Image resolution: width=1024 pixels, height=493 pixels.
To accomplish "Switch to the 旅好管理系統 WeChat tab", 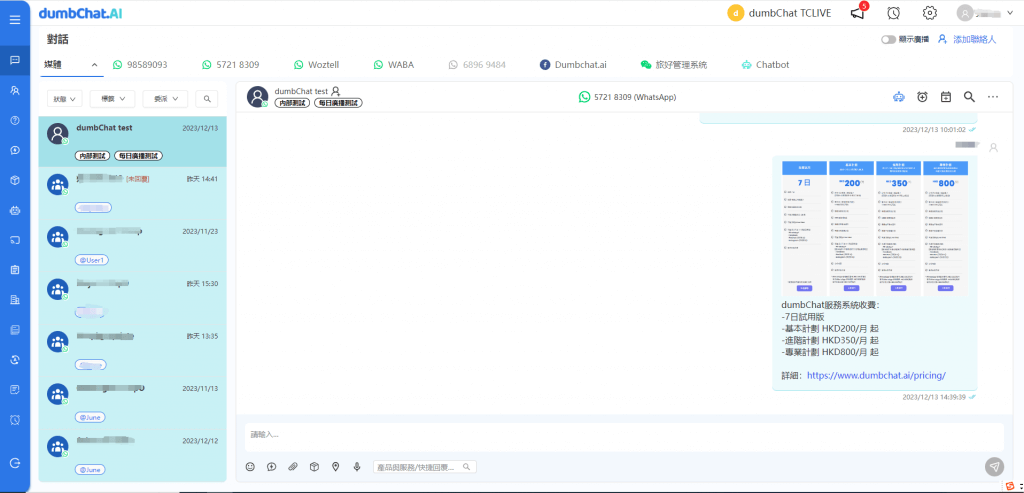I will (x=674, y=65).
